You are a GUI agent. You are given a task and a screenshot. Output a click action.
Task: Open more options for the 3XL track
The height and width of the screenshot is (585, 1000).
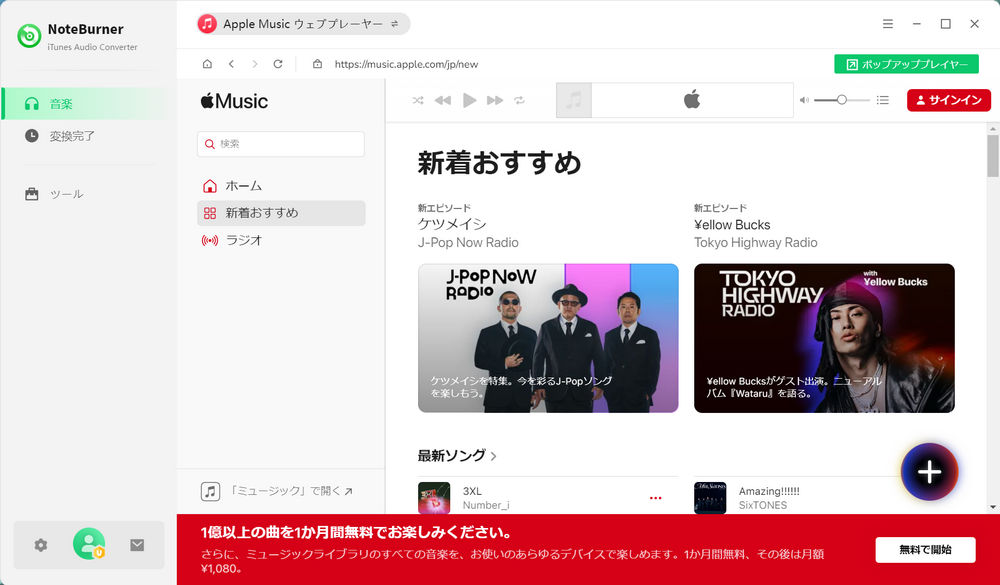click(x=656, y=498)
